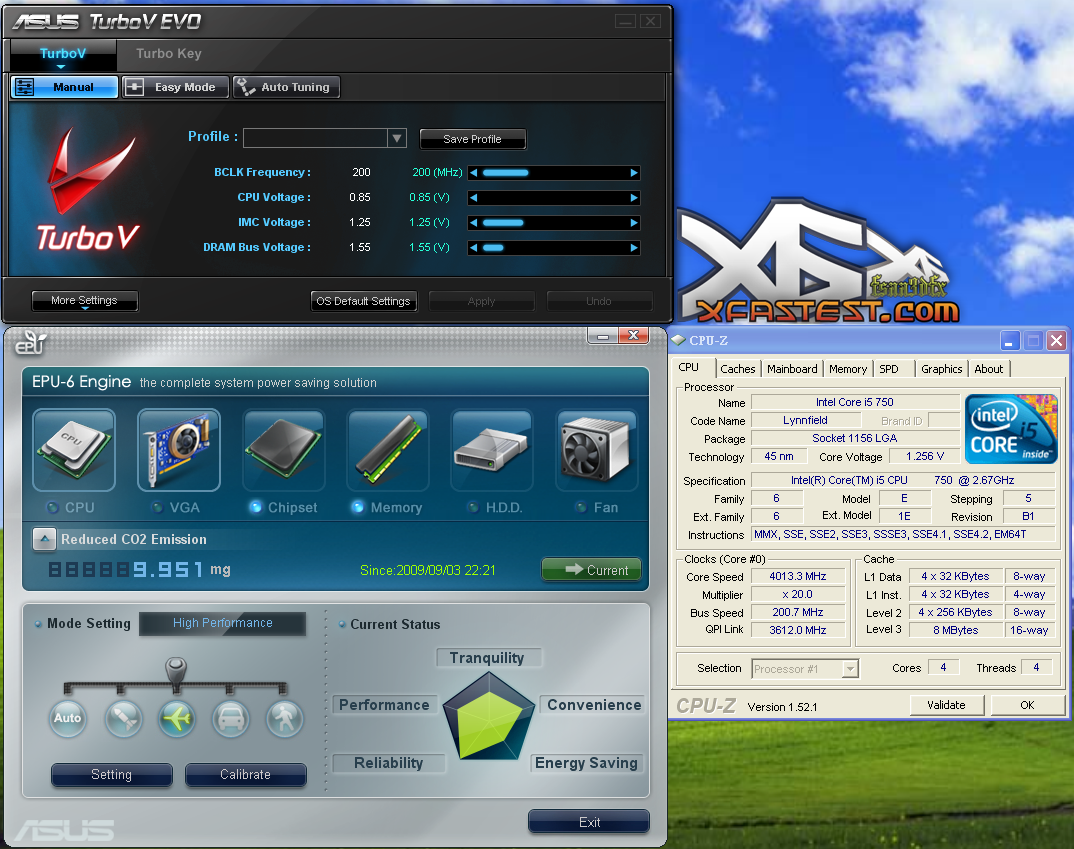This screenshot has height=849, width=1074.
Task: Toggle the Chipset indicator light
Action: pyautogui.click(x=255, y=507)
